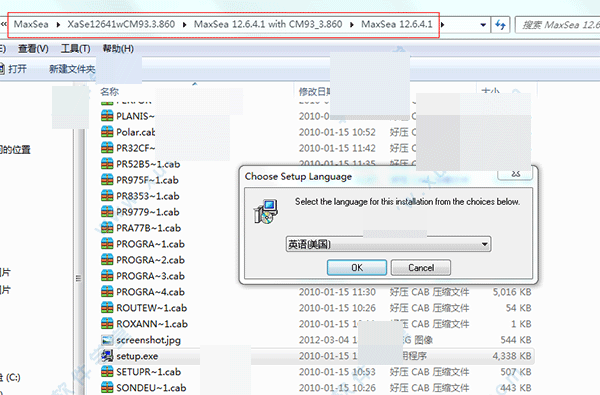Image resolution: width=600 pixels, height=395 pixels.
Task: Expand arrow after XaSe12641wCM93.3.860 breadcrumb
Action: coord(184,24)
